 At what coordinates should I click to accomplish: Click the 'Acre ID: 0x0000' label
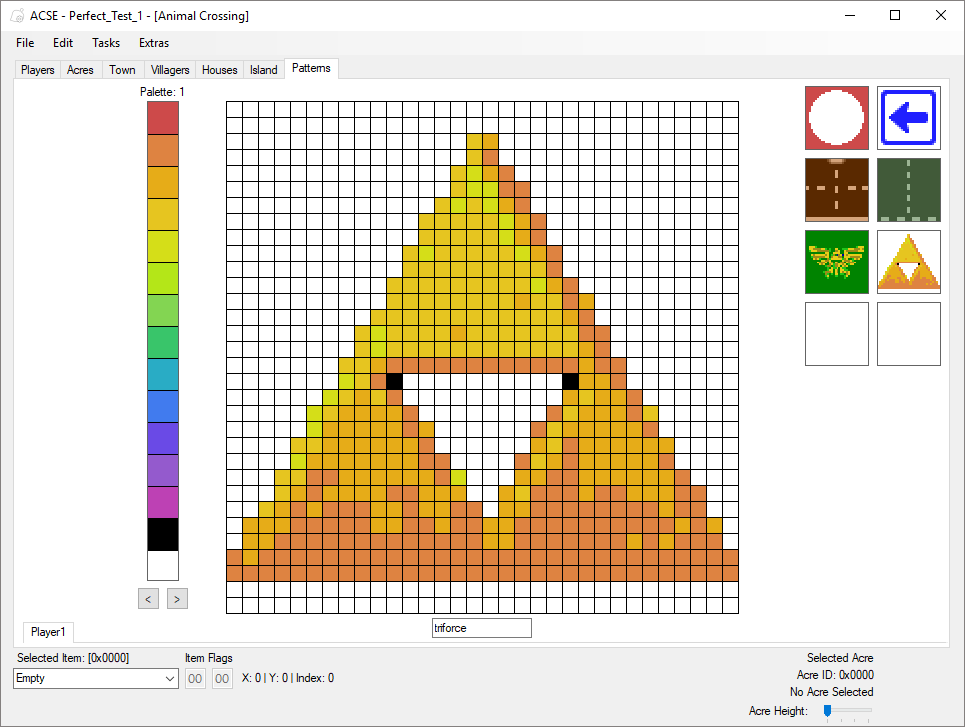coord(835,675)
